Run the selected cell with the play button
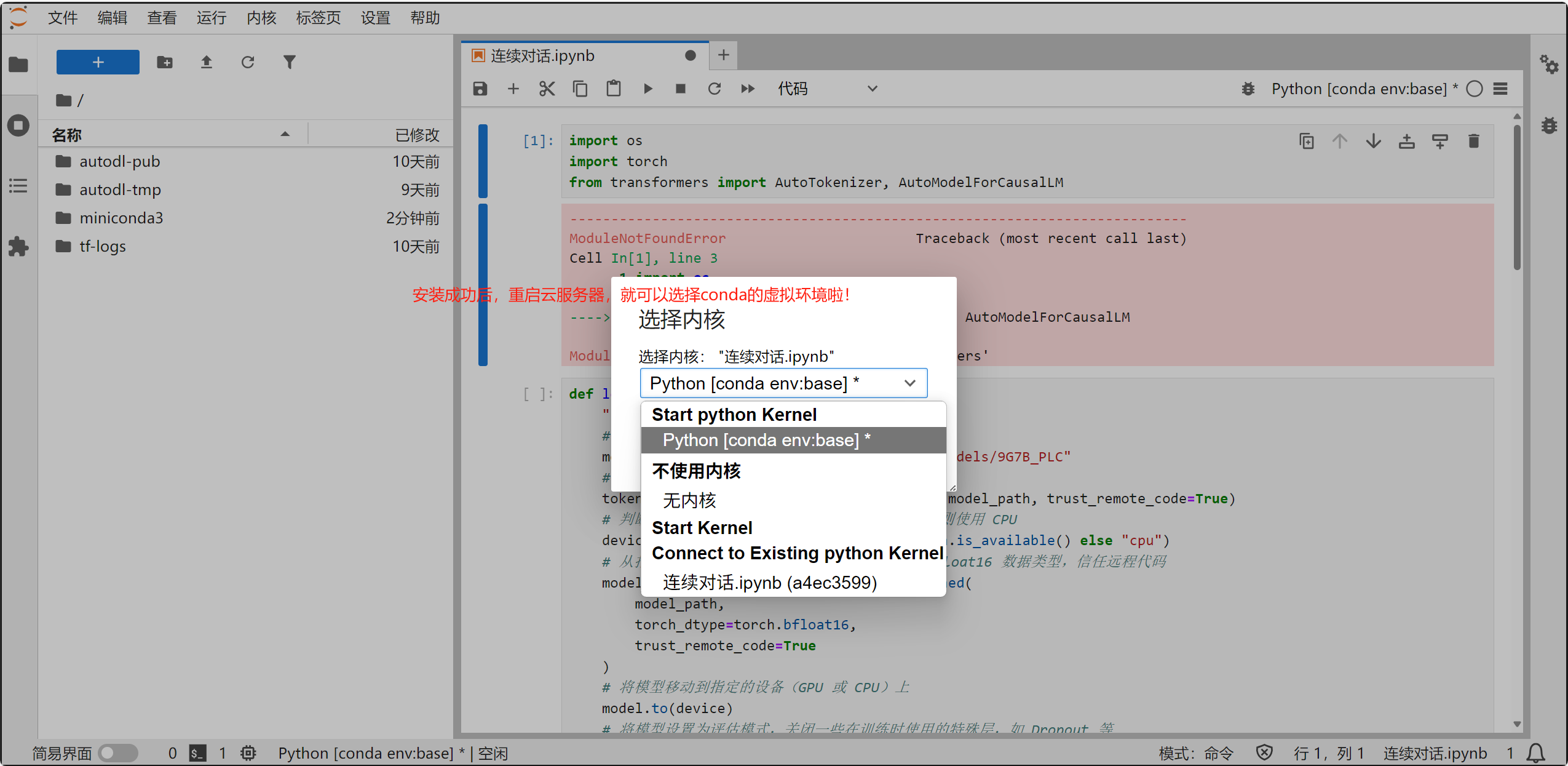The image size is (1568, 766). tap(647, 89)
